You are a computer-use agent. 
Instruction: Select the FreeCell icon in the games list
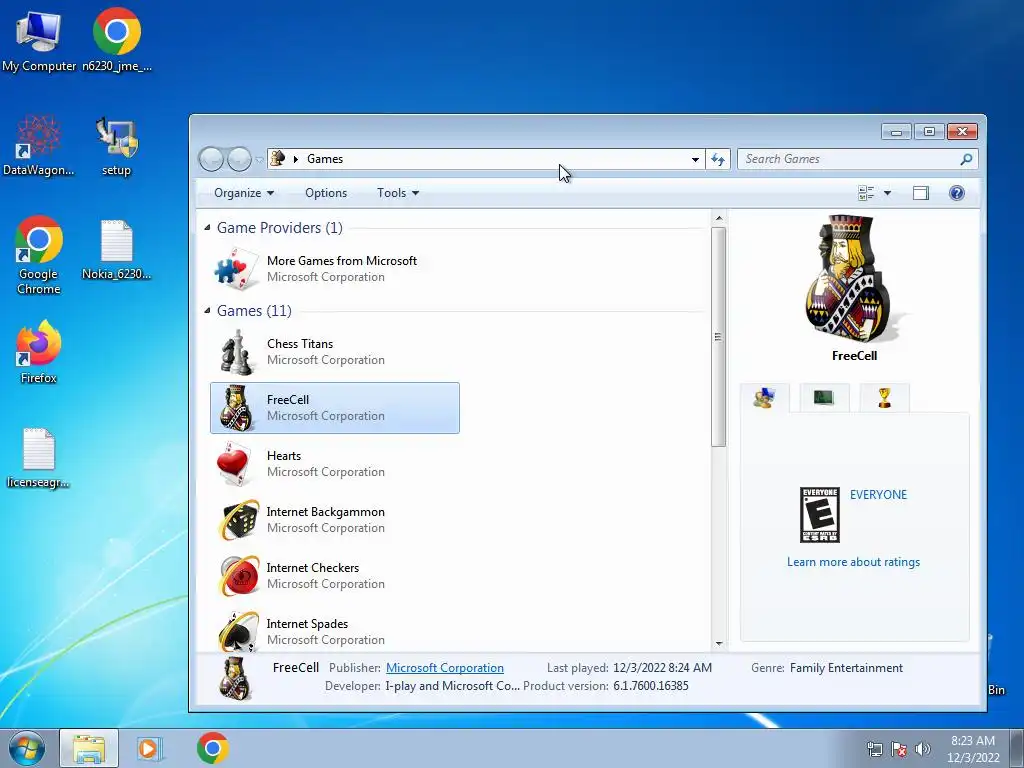(x=236, y=408)
